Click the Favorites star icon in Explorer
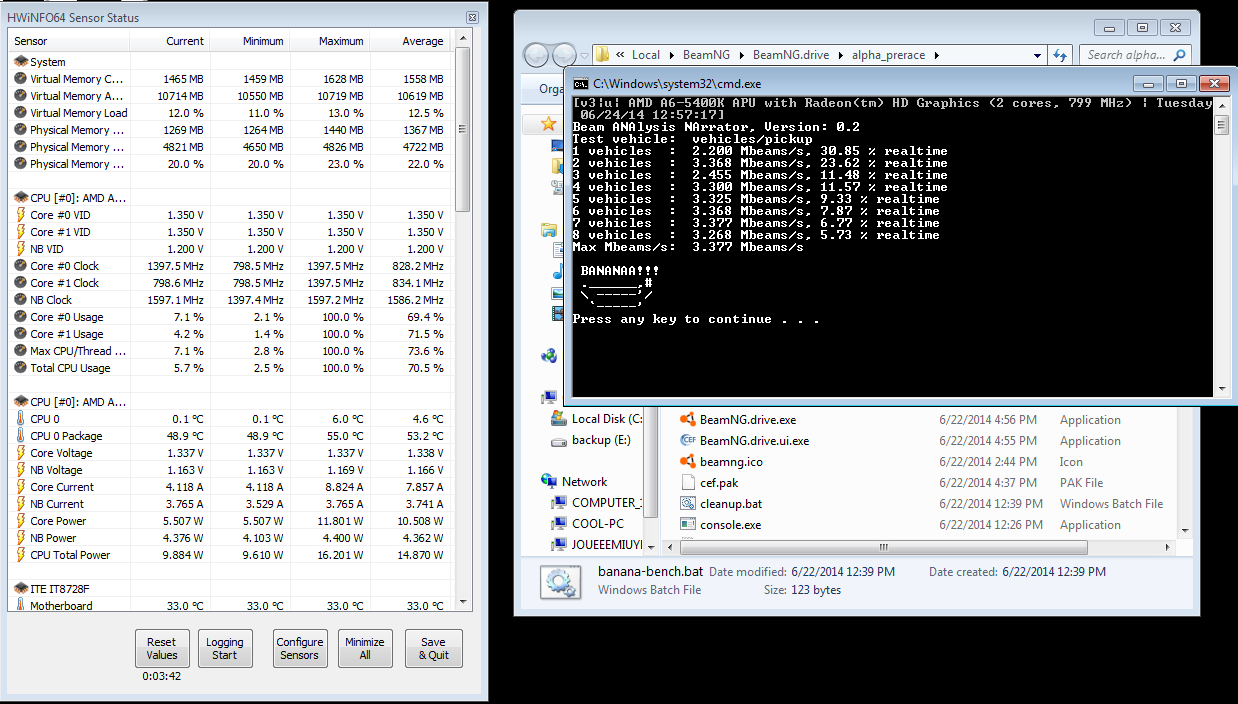Viewport: 1238px width, 704px height. coord(548,124)
